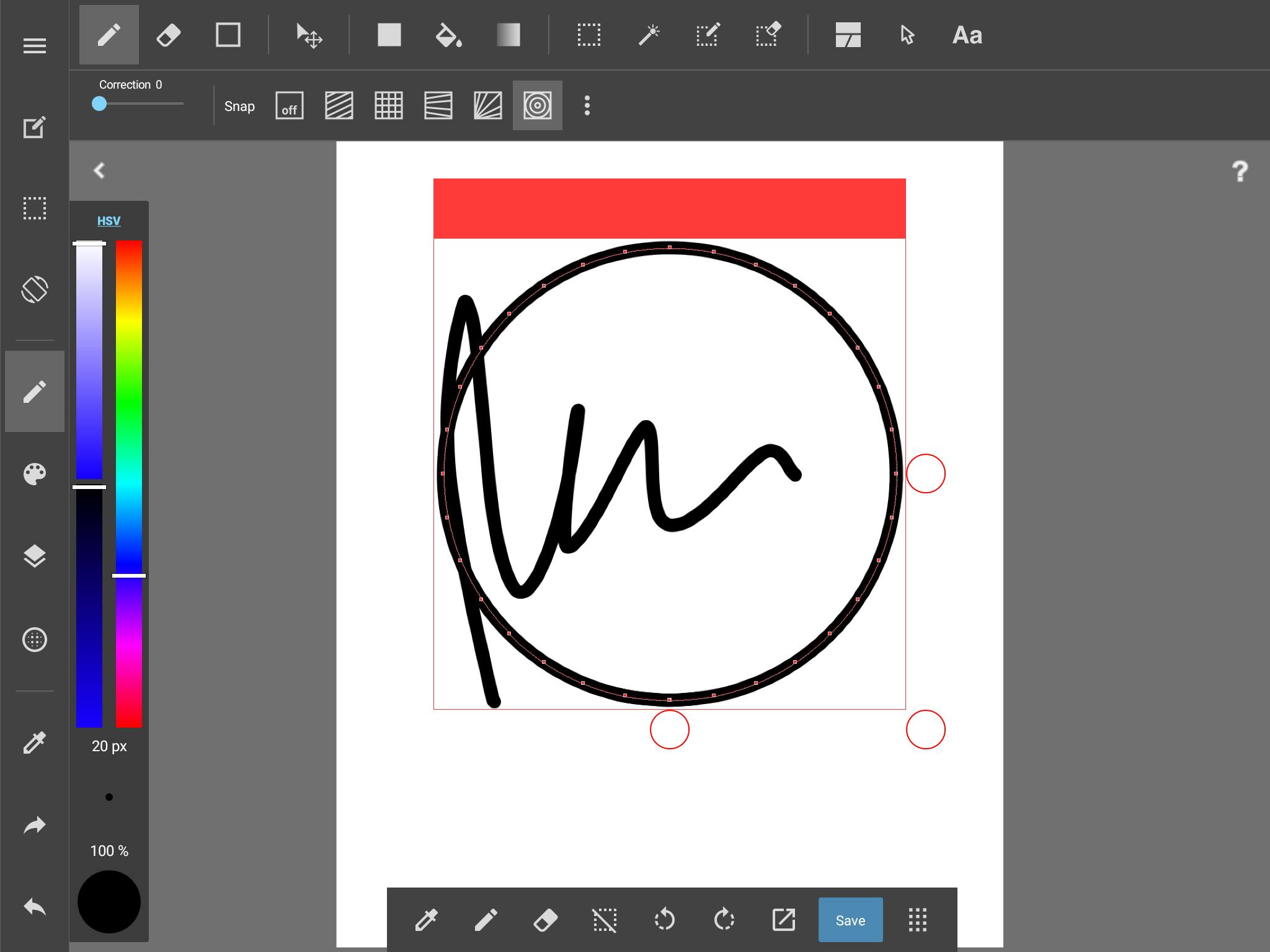Activate the Magic Wand selection tool
The height and width of the screenshot is (952, 1270).
(649, 35)
